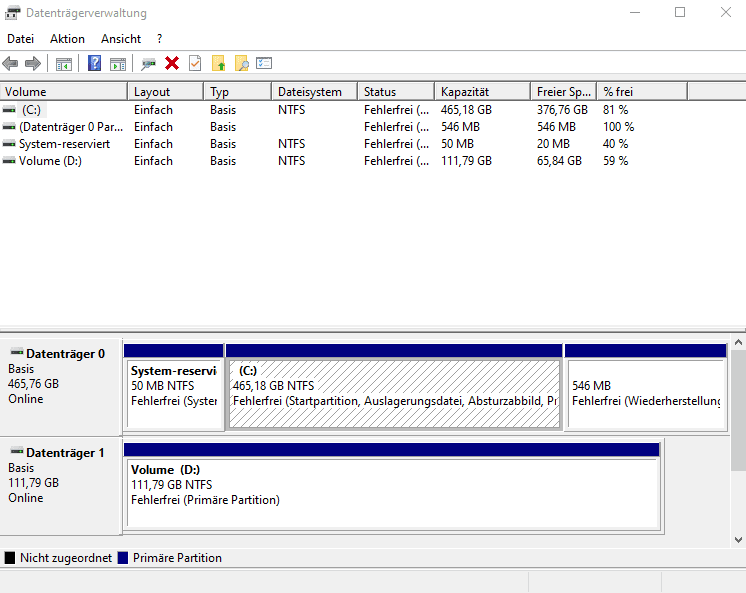Click the Back arrow toolbar icon

pyautogui.click(x=10, y=63)
